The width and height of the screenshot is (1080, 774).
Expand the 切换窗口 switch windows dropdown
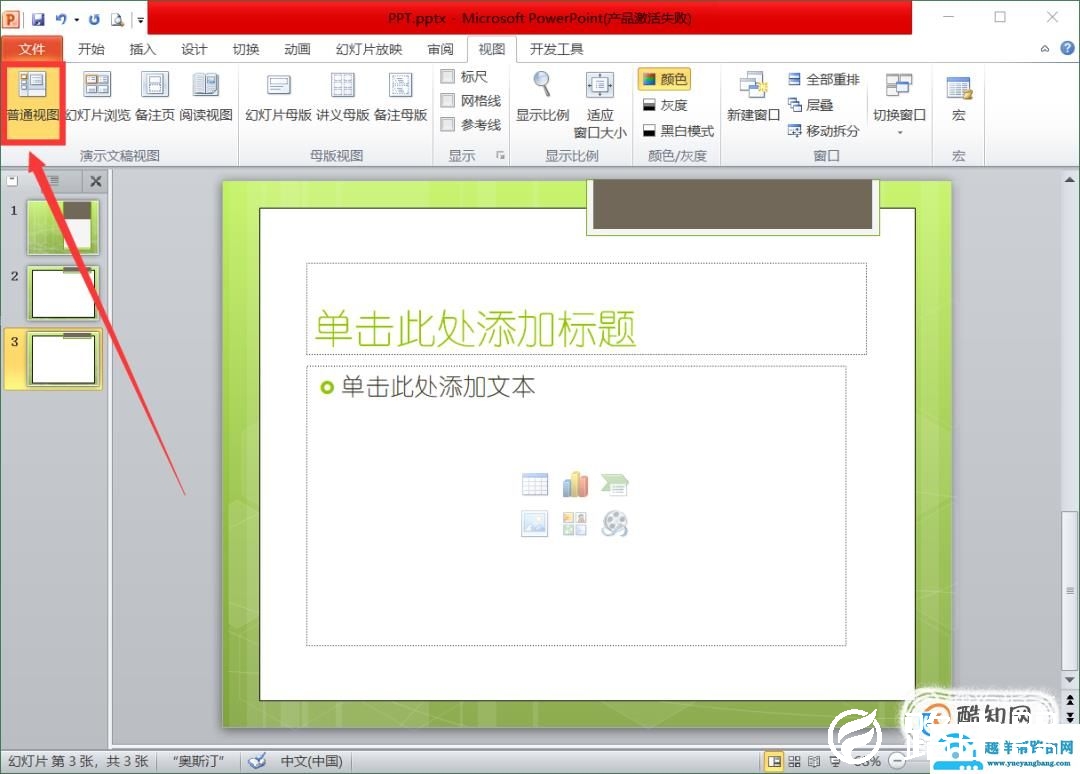click(899, 131)
